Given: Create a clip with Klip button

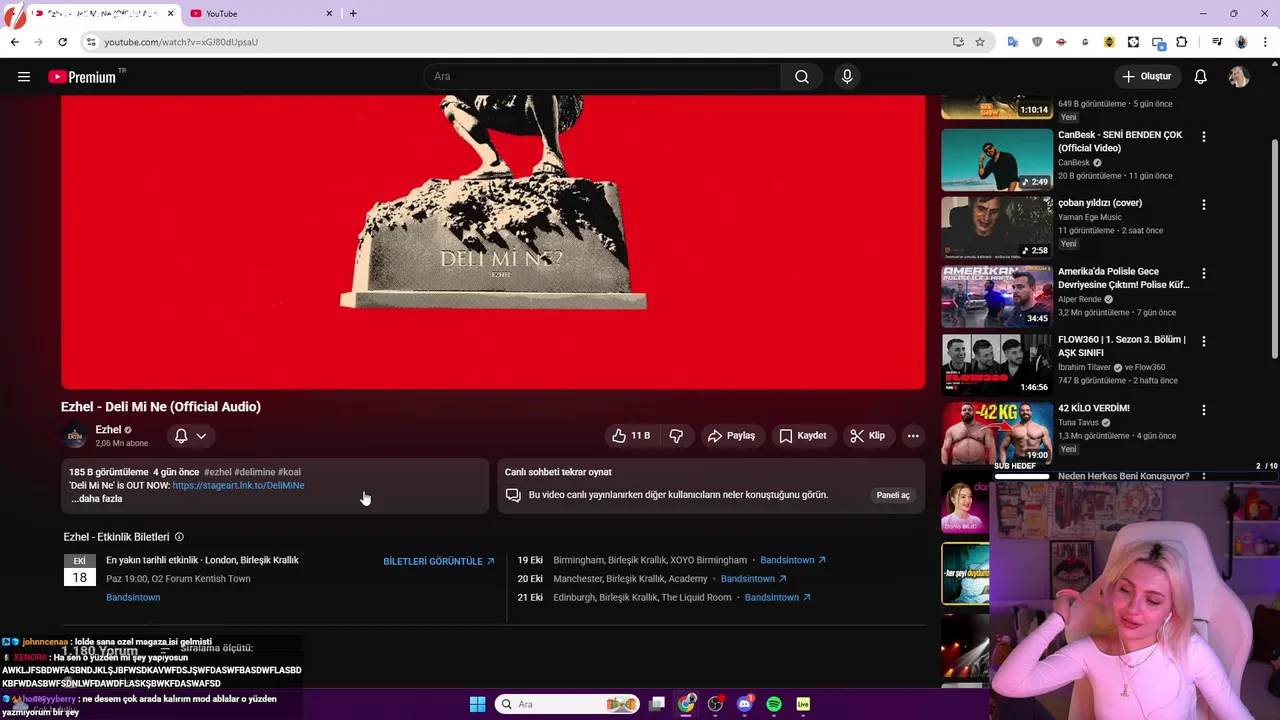Looking at the screenshot, I should [x=868, y=436].
